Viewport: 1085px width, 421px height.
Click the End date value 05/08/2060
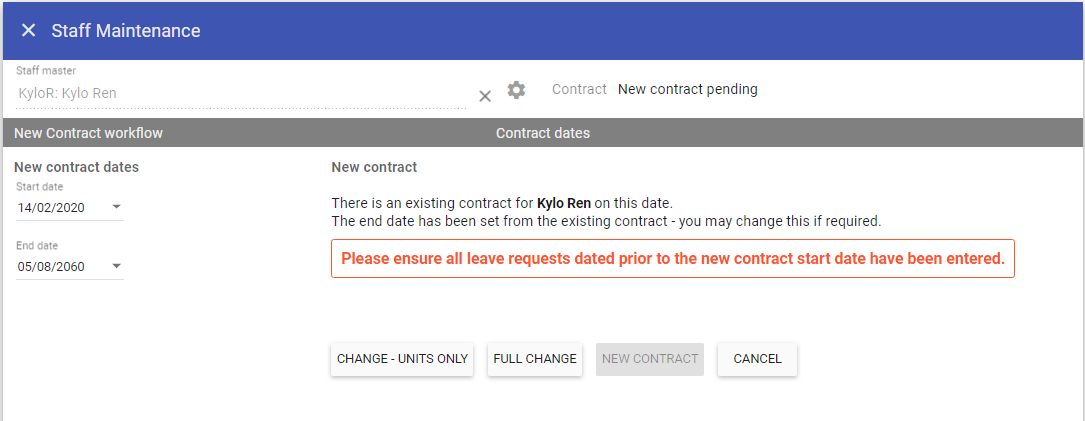52,267
